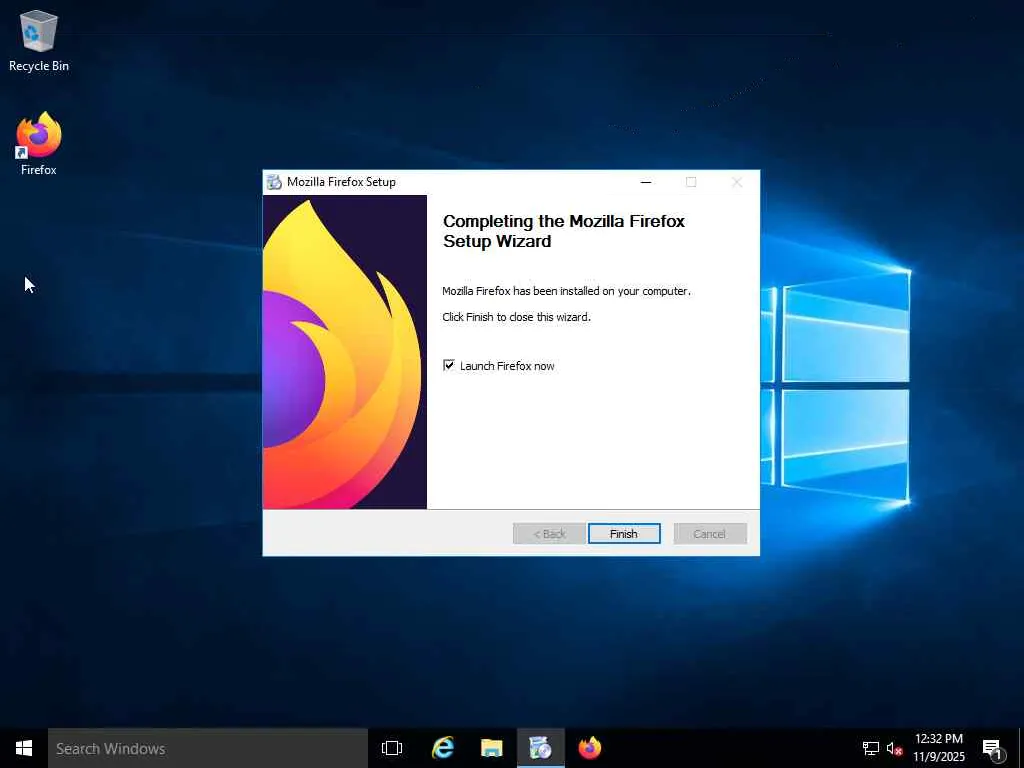Click the Firefox Setup installer taskbar icon
Viewport: 1024px width, 768px height.
541,748
